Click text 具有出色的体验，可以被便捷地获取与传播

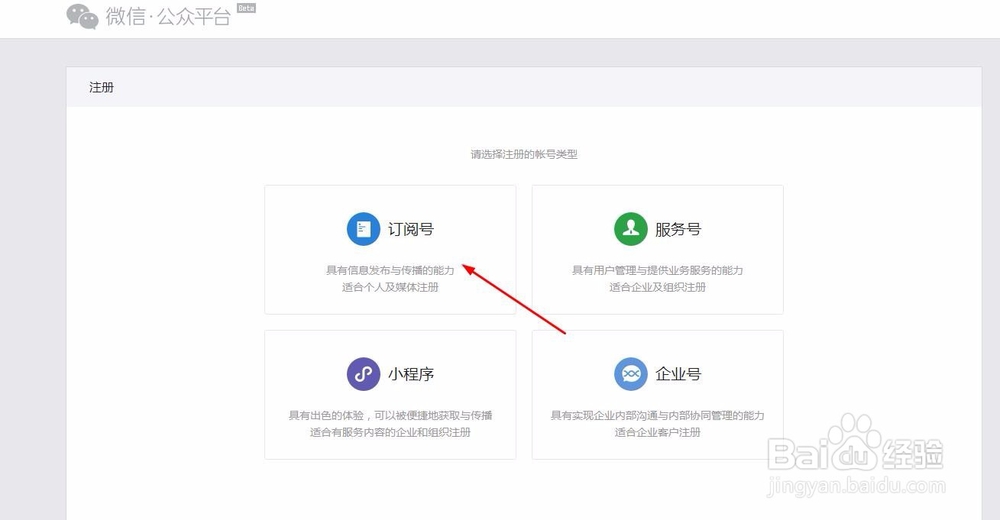[x=390, y=415]
